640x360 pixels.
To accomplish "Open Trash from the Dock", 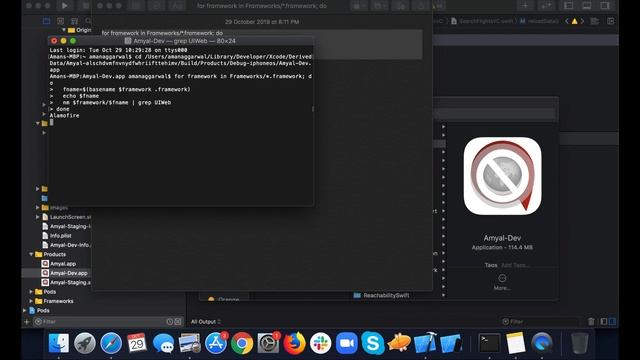I will click(x=579, y=343).
